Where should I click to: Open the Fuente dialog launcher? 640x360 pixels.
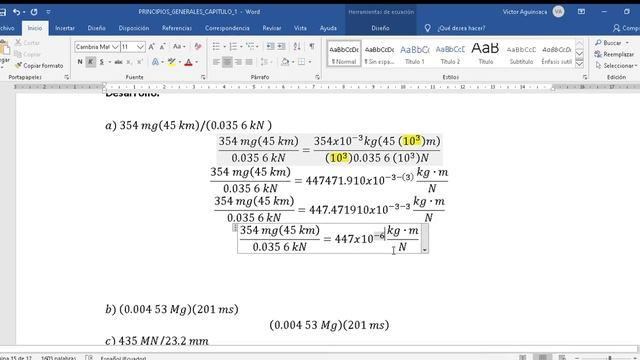(203, 77)
